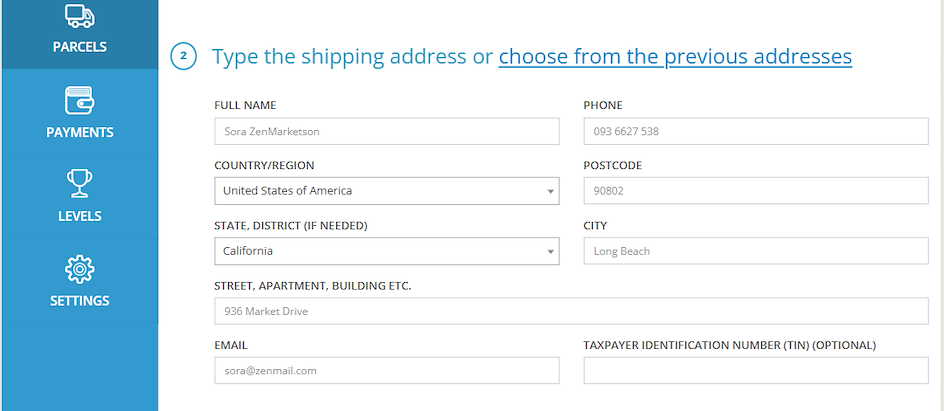
Task: Open the Payments sidebar tab
Action: 79,132
